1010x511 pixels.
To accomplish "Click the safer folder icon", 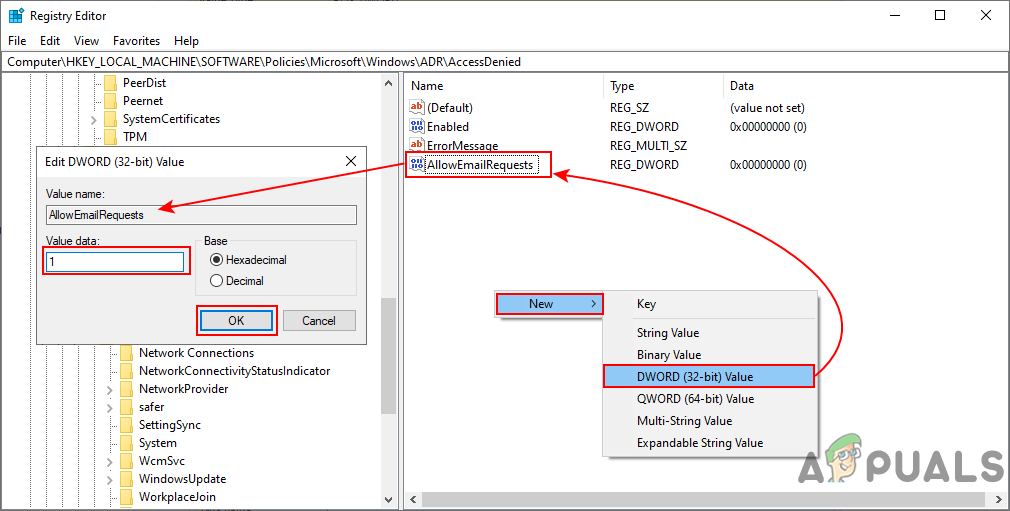I will click(127, 407).
